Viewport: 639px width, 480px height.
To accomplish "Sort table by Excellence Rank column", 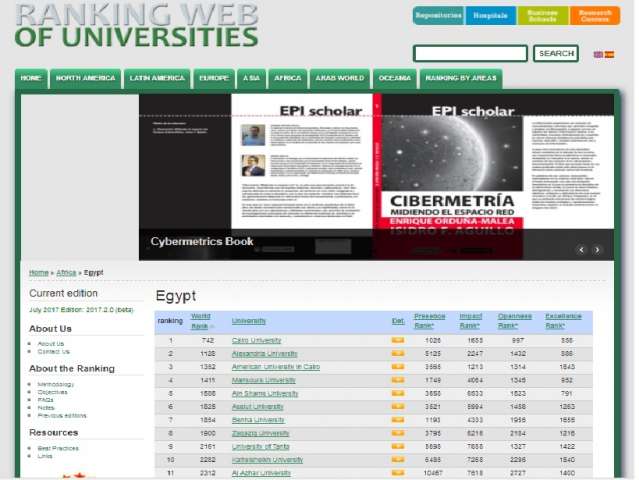I will pyautogui.click(x=563, y=321).
